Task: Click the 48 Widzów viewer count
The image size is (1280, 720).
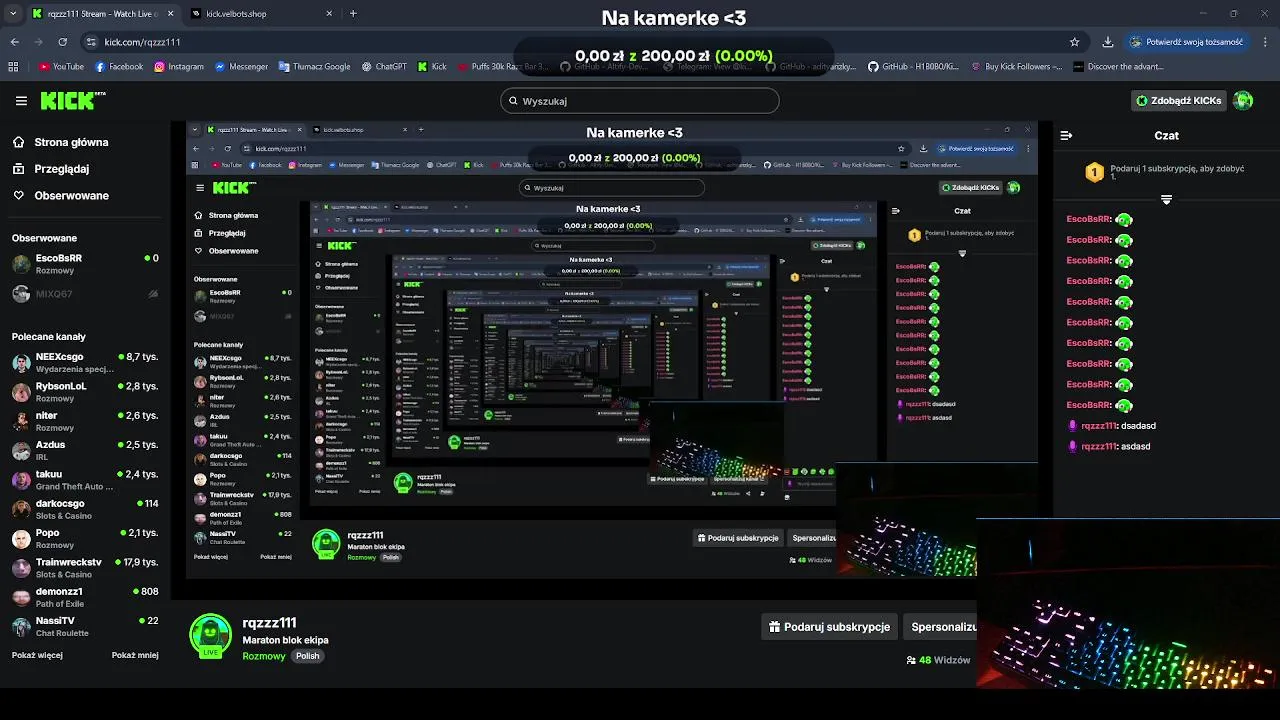Action: click(x=939, y=660)
